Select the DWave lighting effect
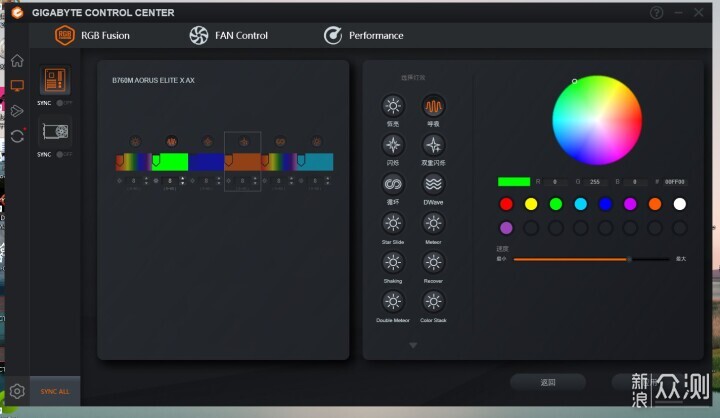Image resolution: width=720 pixels, height=418 pixels. click(433, 184)
